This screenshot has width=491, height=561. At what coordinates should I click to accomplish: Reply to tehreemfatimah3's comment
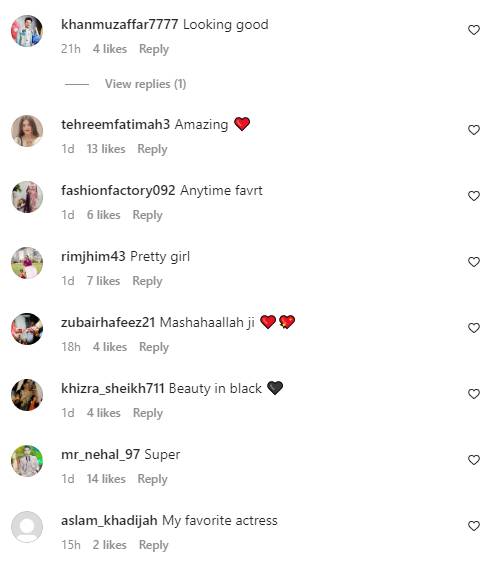[x=152, y=149]
